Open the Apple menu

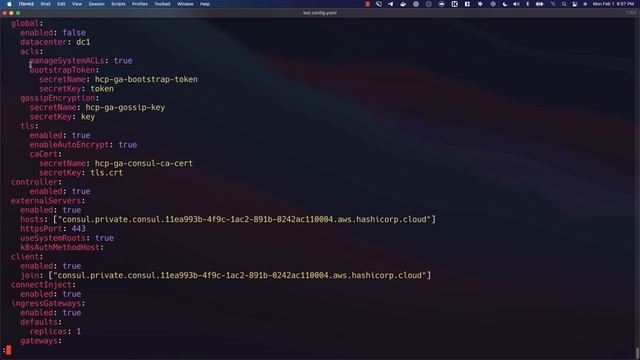9,4
